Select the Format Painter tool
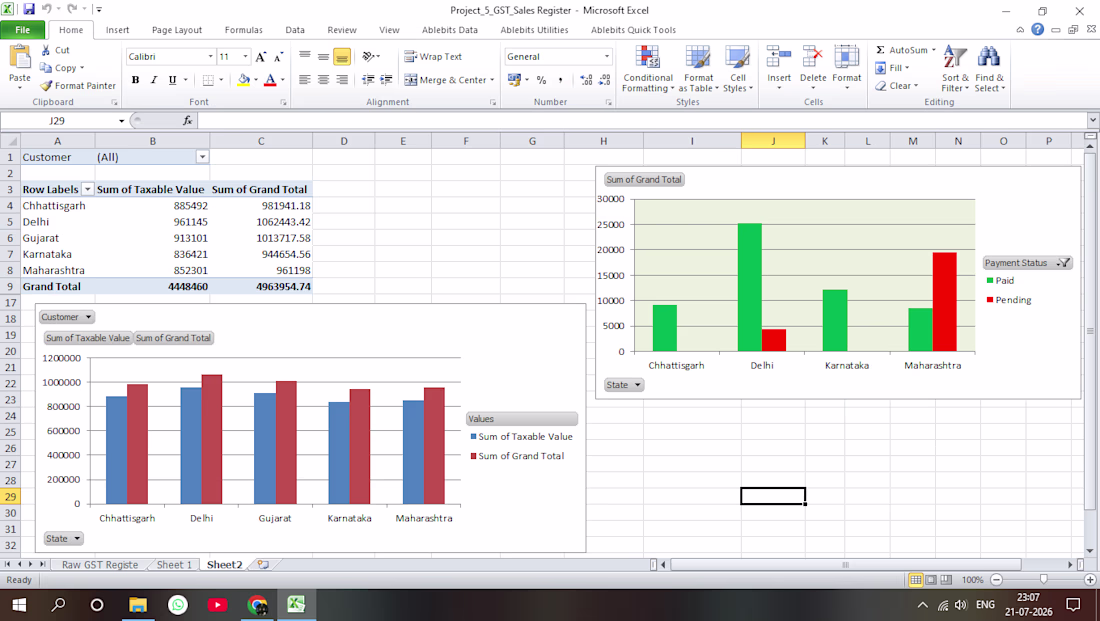This screenshot has height=621, width=1100. pyautogui.click(x=77, y=86)
